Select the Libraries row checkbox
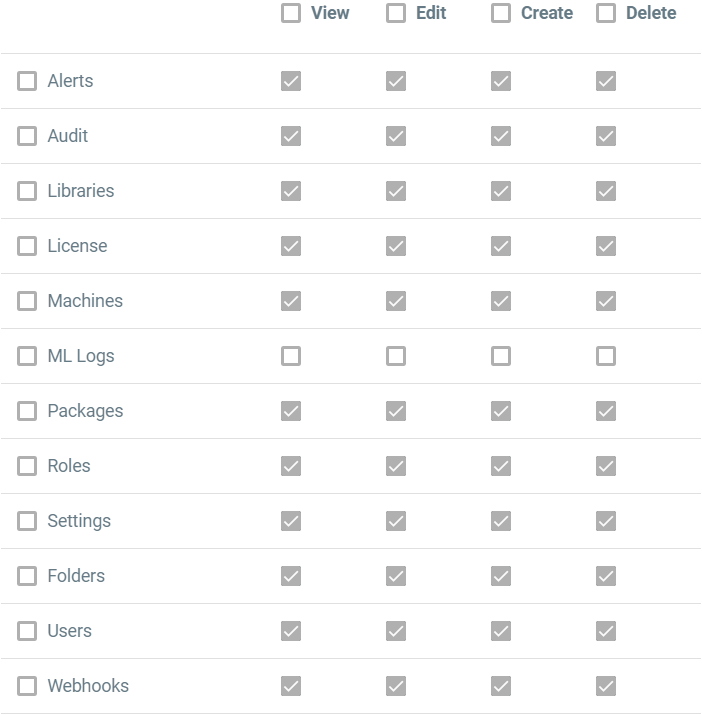702x715 pixels. point(27,191)
